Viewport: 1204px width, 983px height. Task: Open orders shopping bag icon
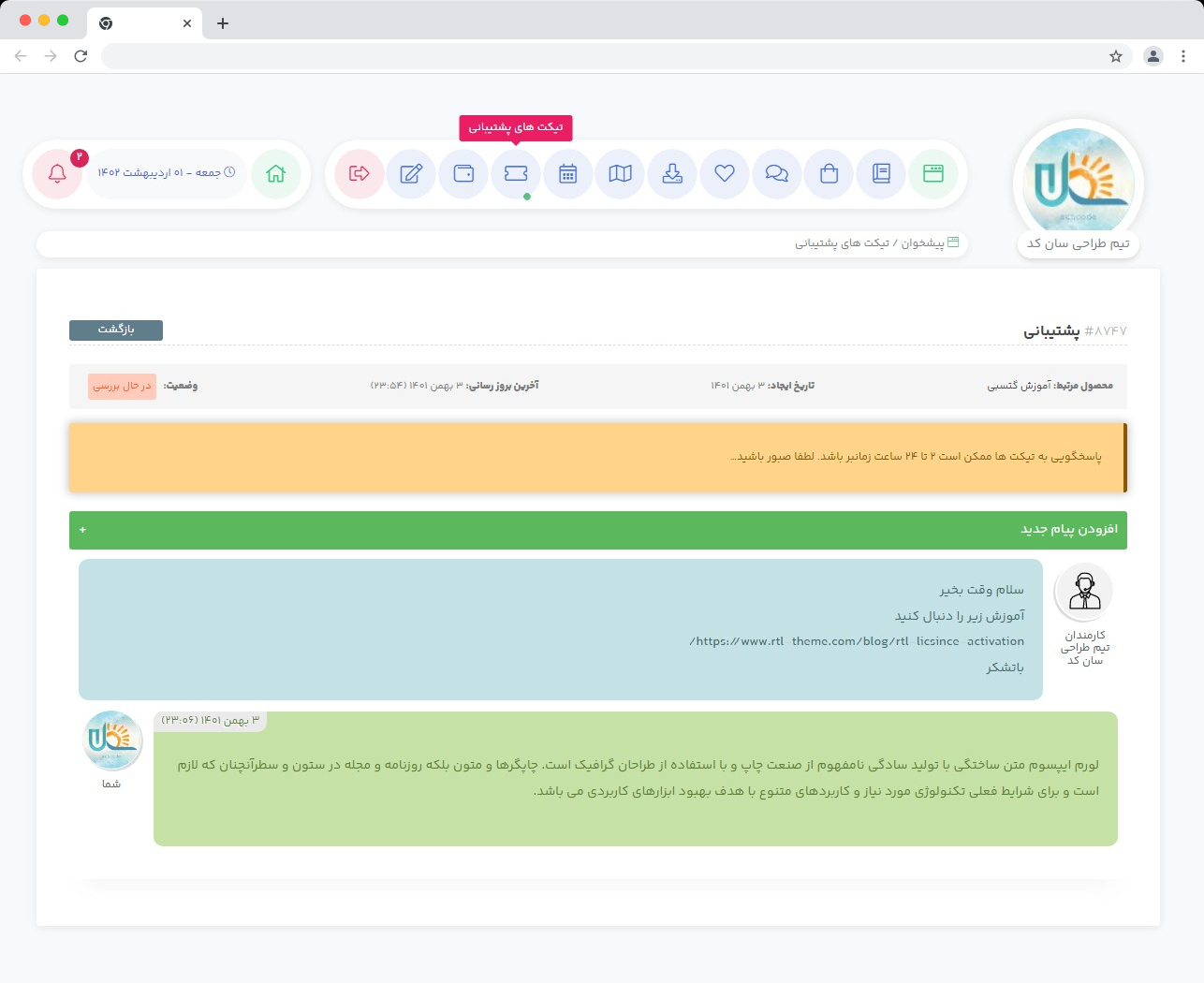click(830, 174)
